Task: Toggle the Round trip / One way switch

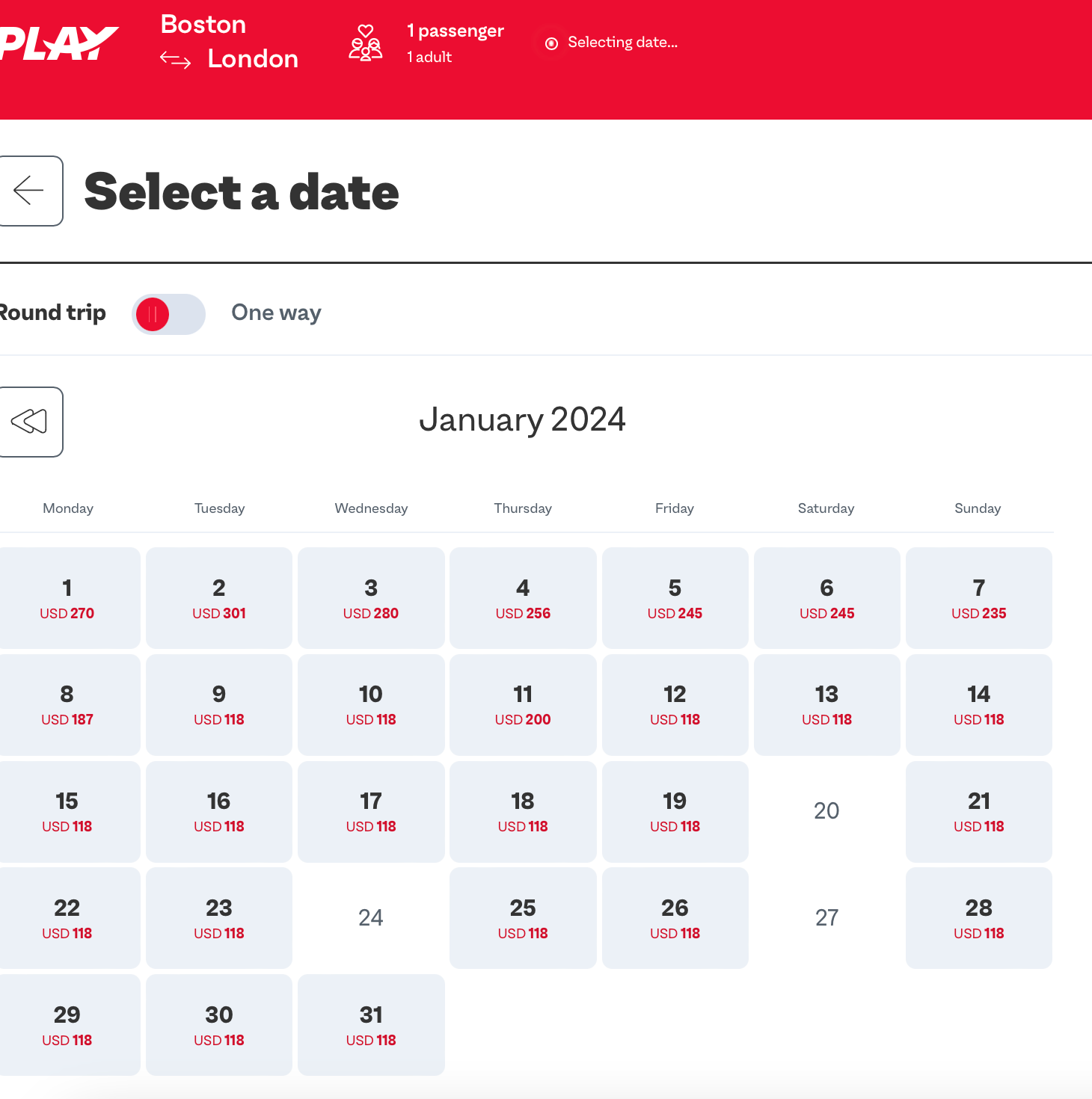Action: pyautogui.click(x=168, y=314)
